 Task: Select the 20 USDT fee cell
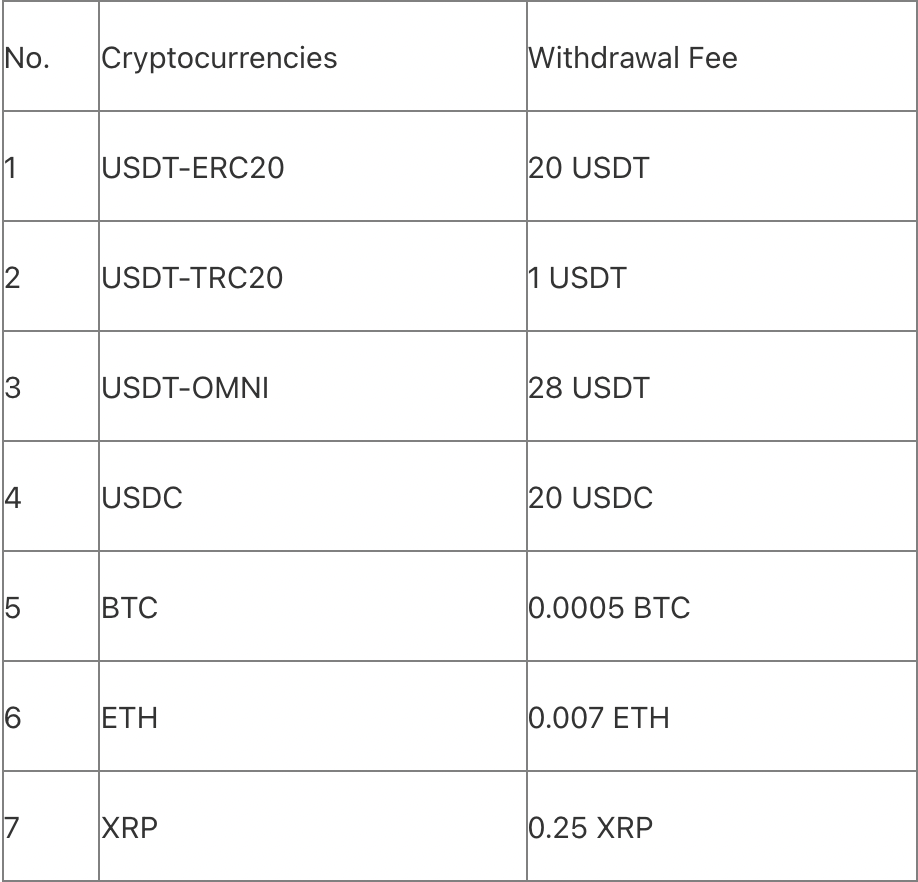click(588, 167)
